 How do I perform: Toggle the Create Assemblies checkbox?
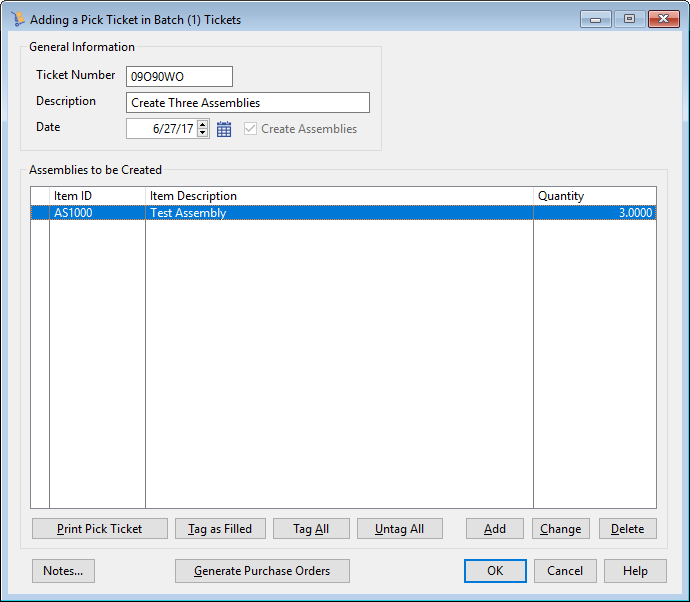click(x=249, y=129)
